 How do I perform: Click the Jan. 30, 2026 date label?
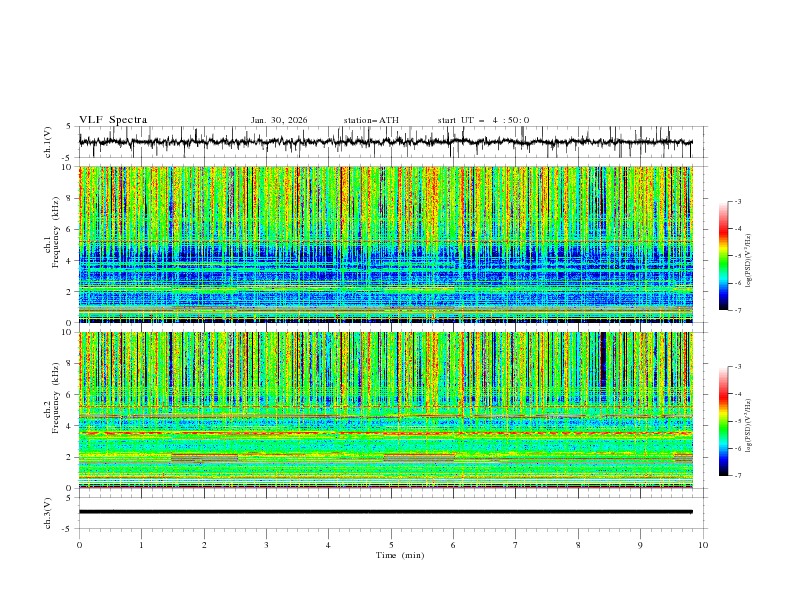[x=279, y=120]
